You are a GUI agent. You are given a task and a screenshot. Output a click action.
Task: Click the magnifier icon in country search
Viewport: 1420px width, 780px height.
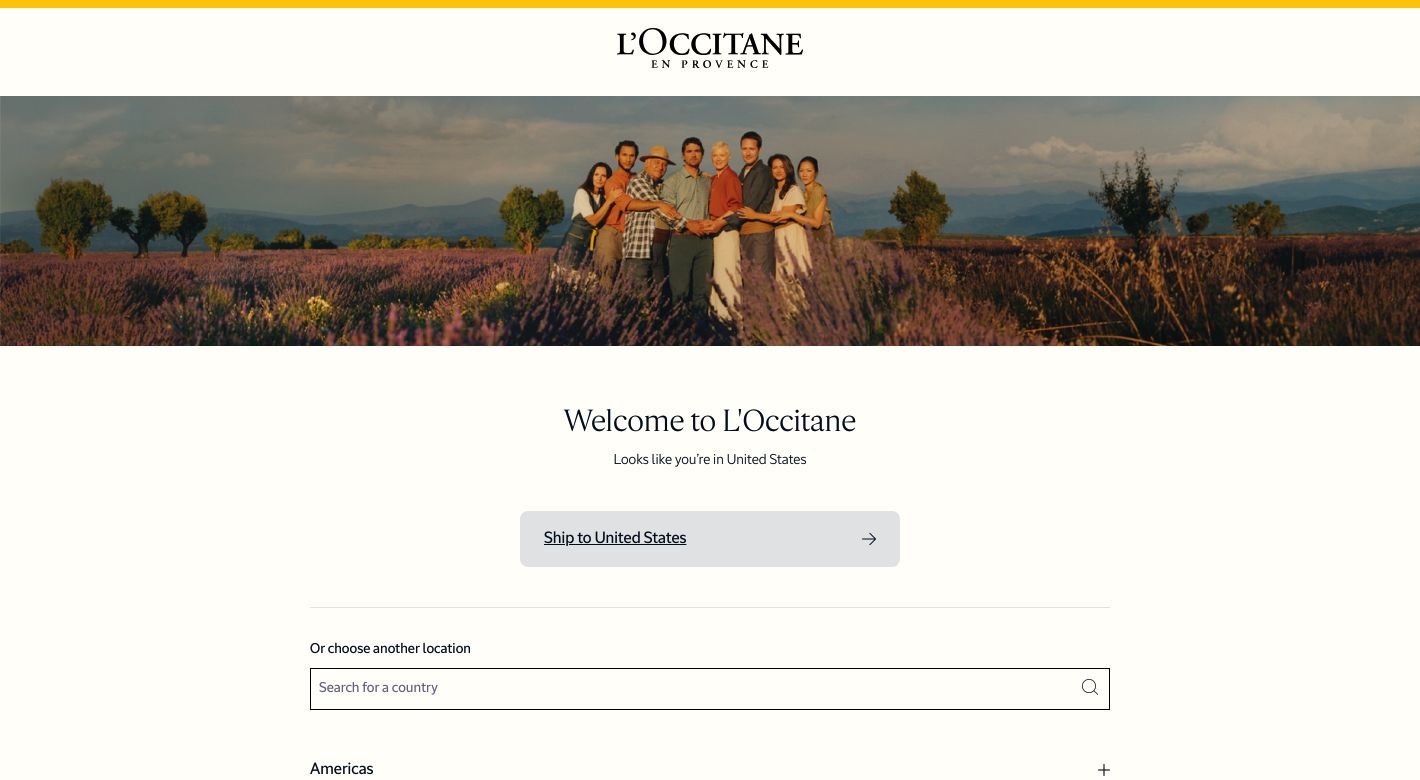pos(1090,688)
